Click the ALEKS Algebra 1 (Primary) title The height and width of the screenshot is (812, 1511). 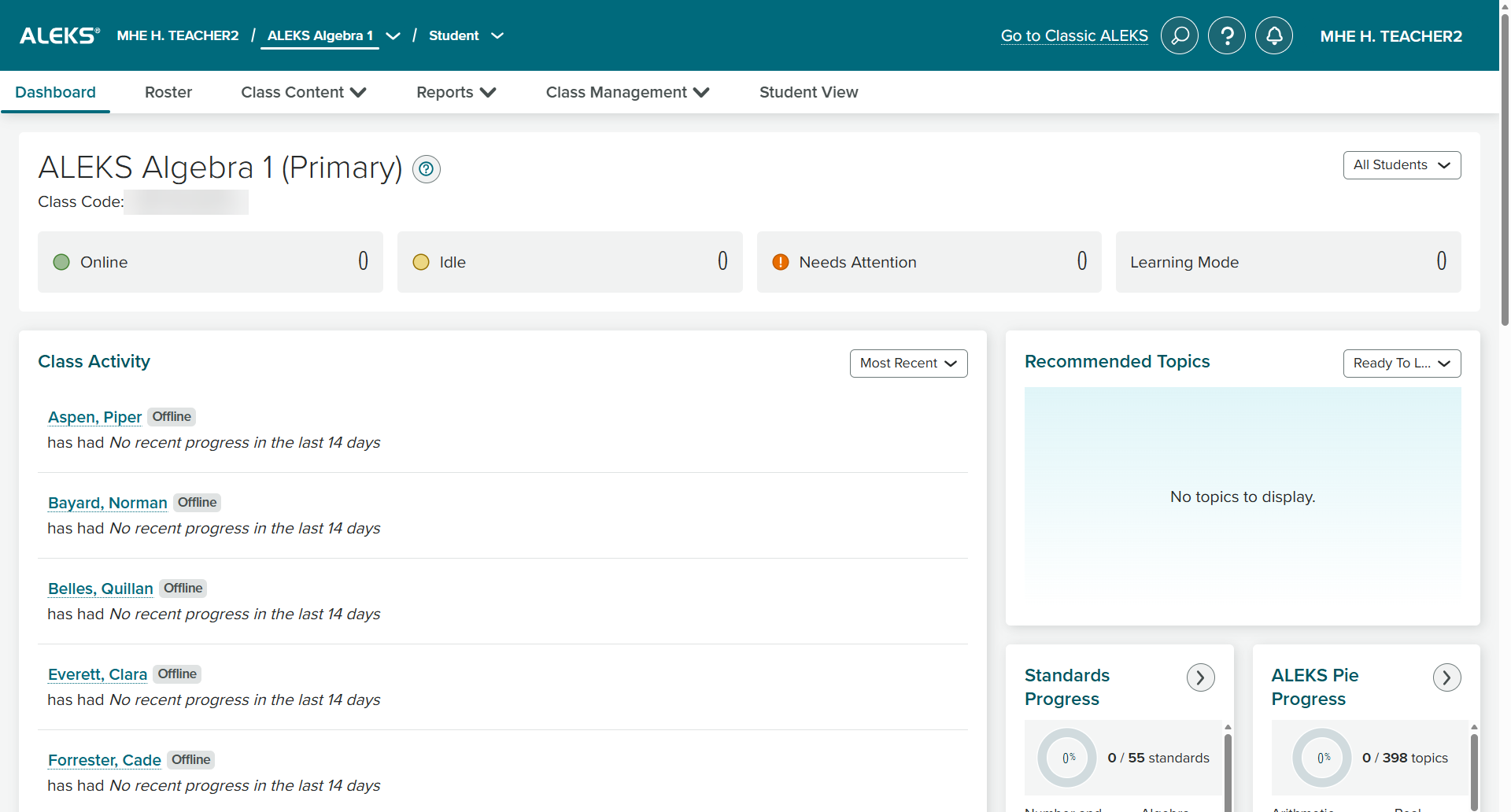(x=220, y=168)
